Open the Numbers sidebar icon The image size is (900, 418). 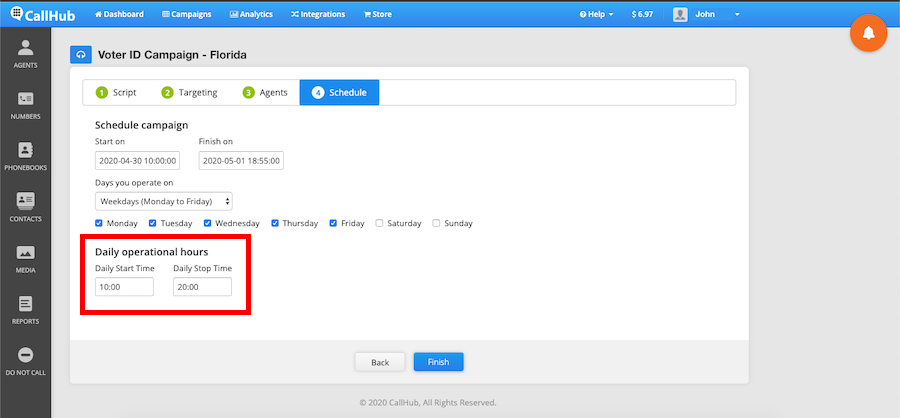pos(25,106)
